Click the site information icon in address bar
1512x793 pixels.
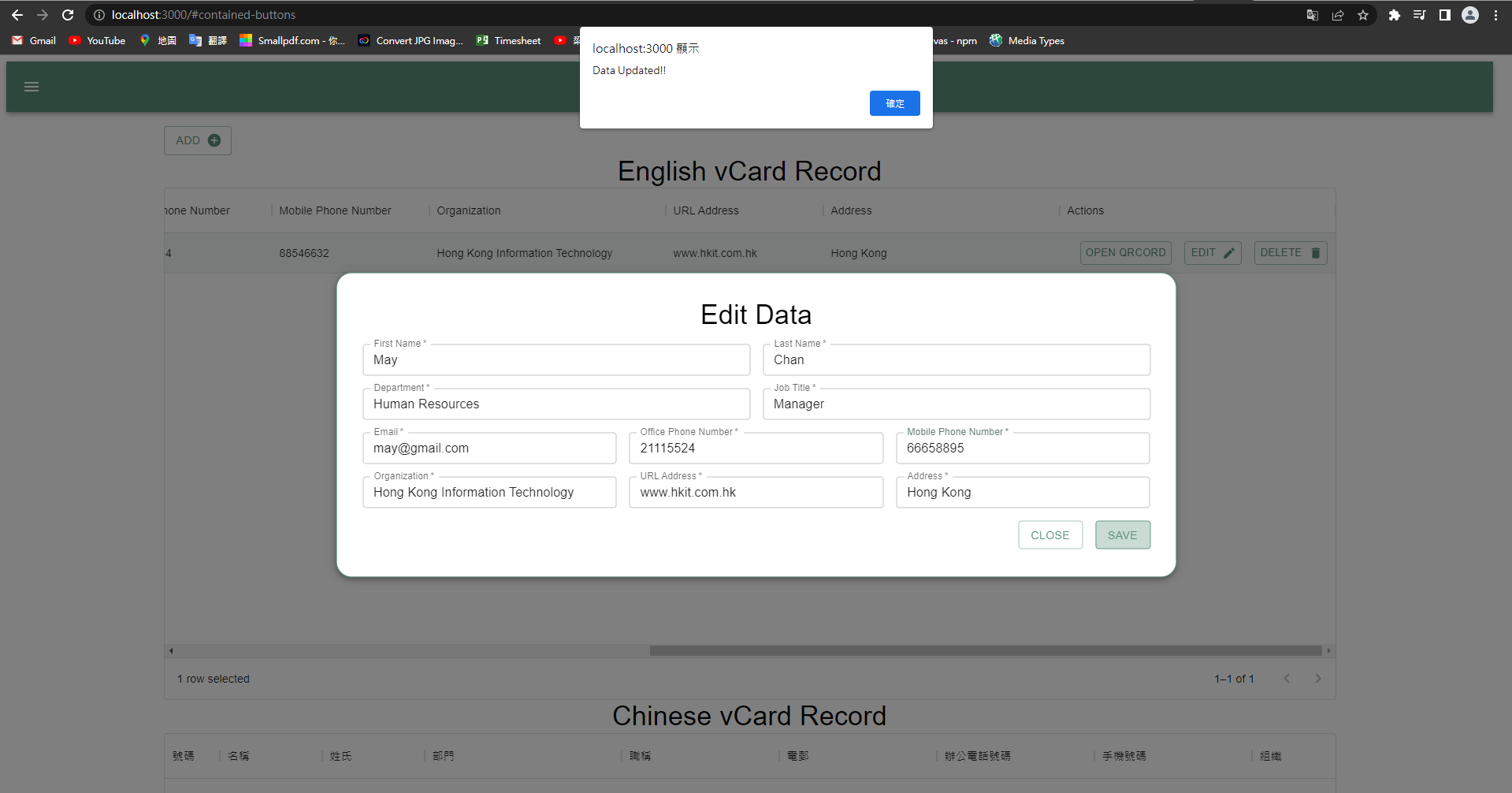click(x=99, y=15)
